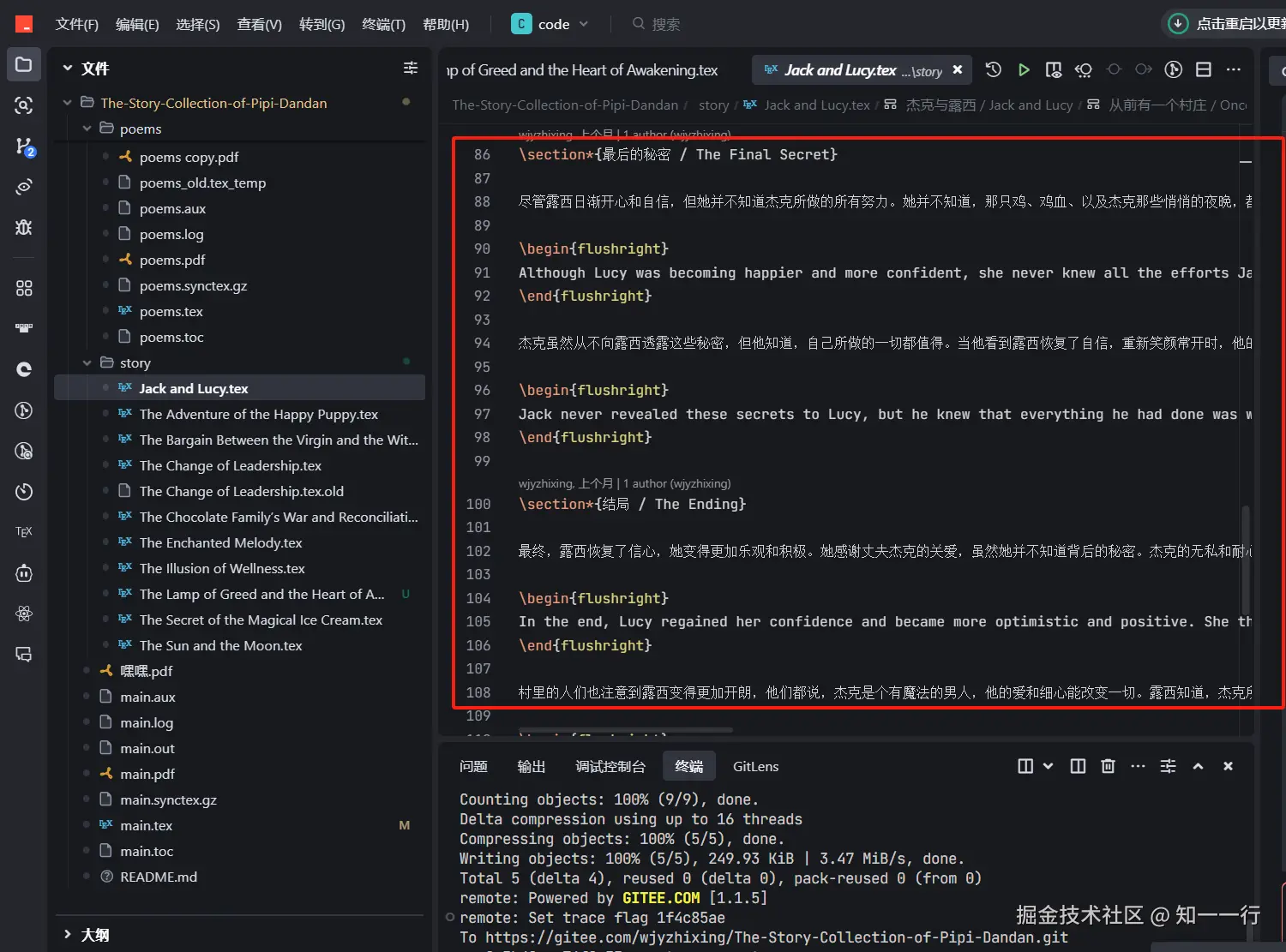Viewport: 1286px width, 952px height.
Task: Click the editor vertical scrollbar thumb
Action: click(1246, 560)
